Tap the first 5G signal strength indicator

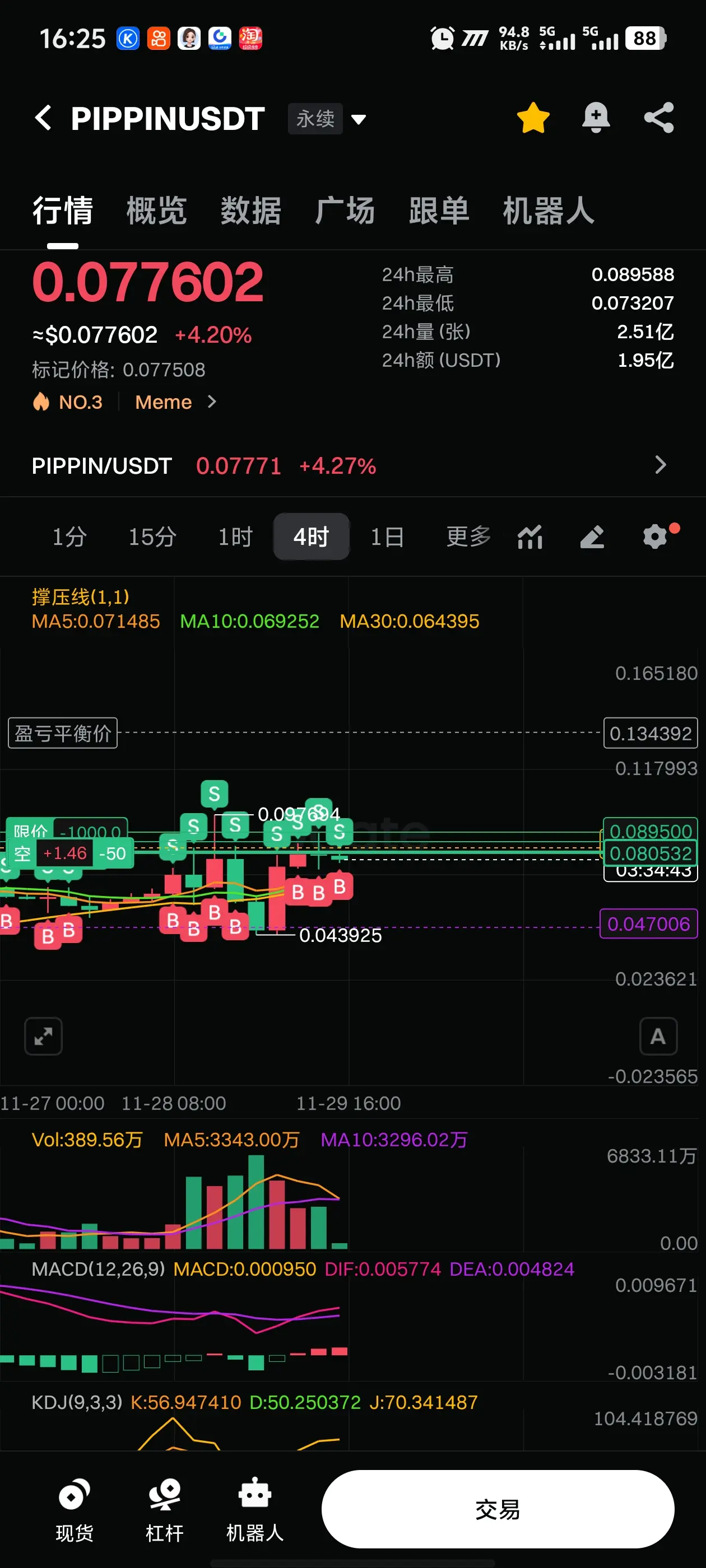pos(557,38)
